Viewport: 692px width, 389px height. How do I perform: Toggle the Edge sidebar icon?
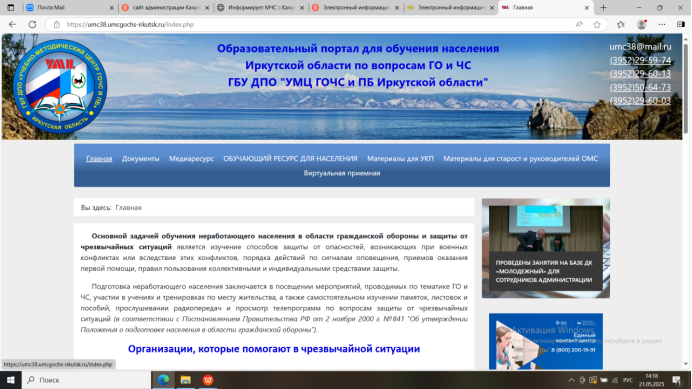[681, 25]
